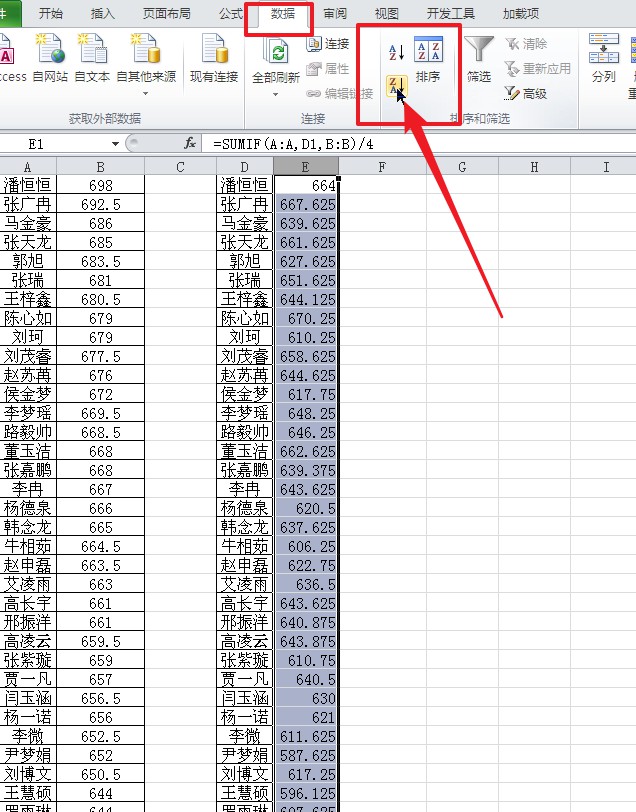
Task: Select the 数据 ribbon tab
Action: (x=283, y=14)
